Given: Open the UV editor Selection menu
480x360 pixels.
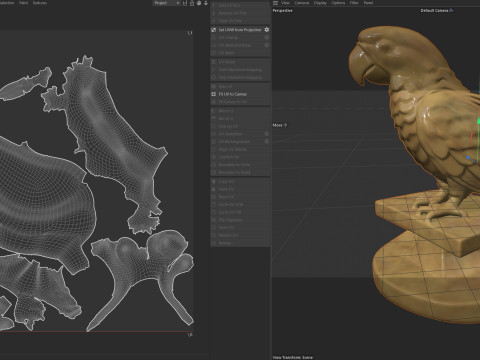Looking at the screenshot, I should click(7, 3).
